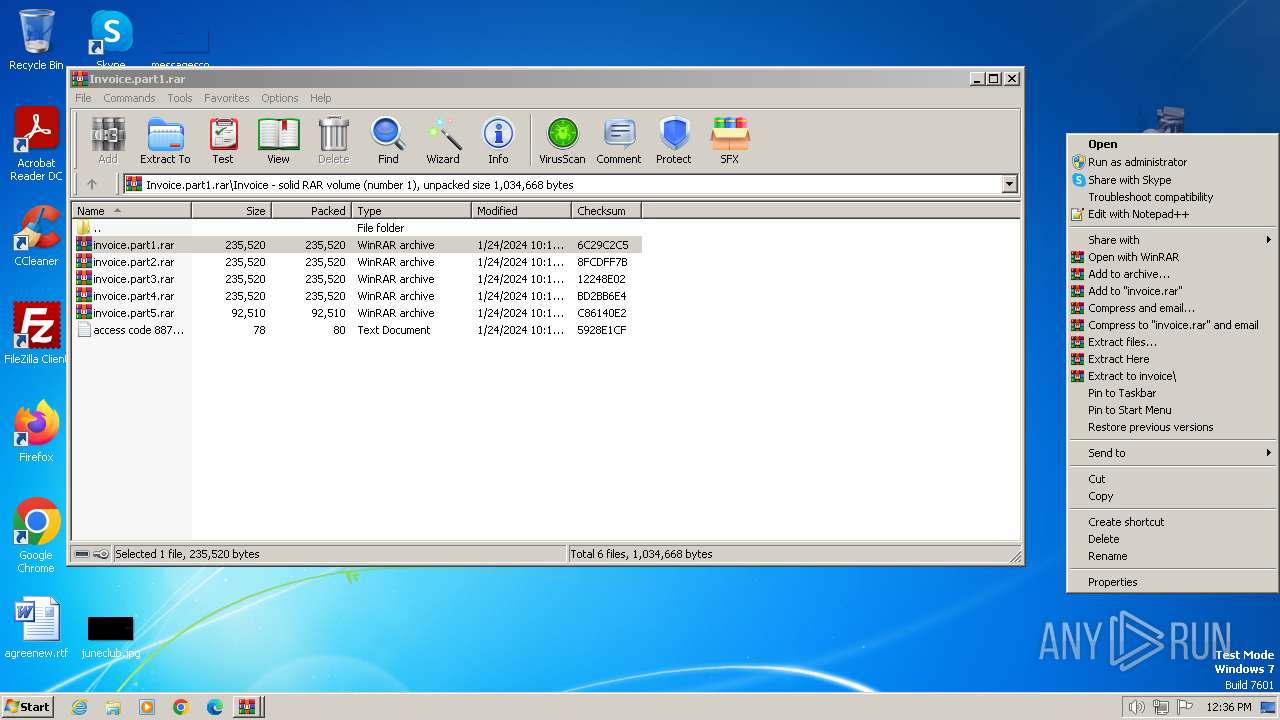1280x720 pixels.
Task: Expand the archive path dropdown
Action: (x=1009, y=184)
